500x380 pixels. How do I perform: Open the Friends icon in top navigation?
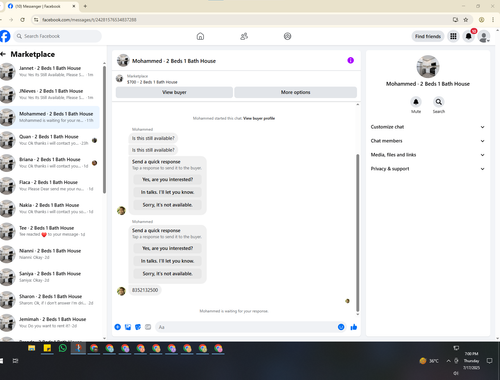pyautogui.click(x=244, y=36)
